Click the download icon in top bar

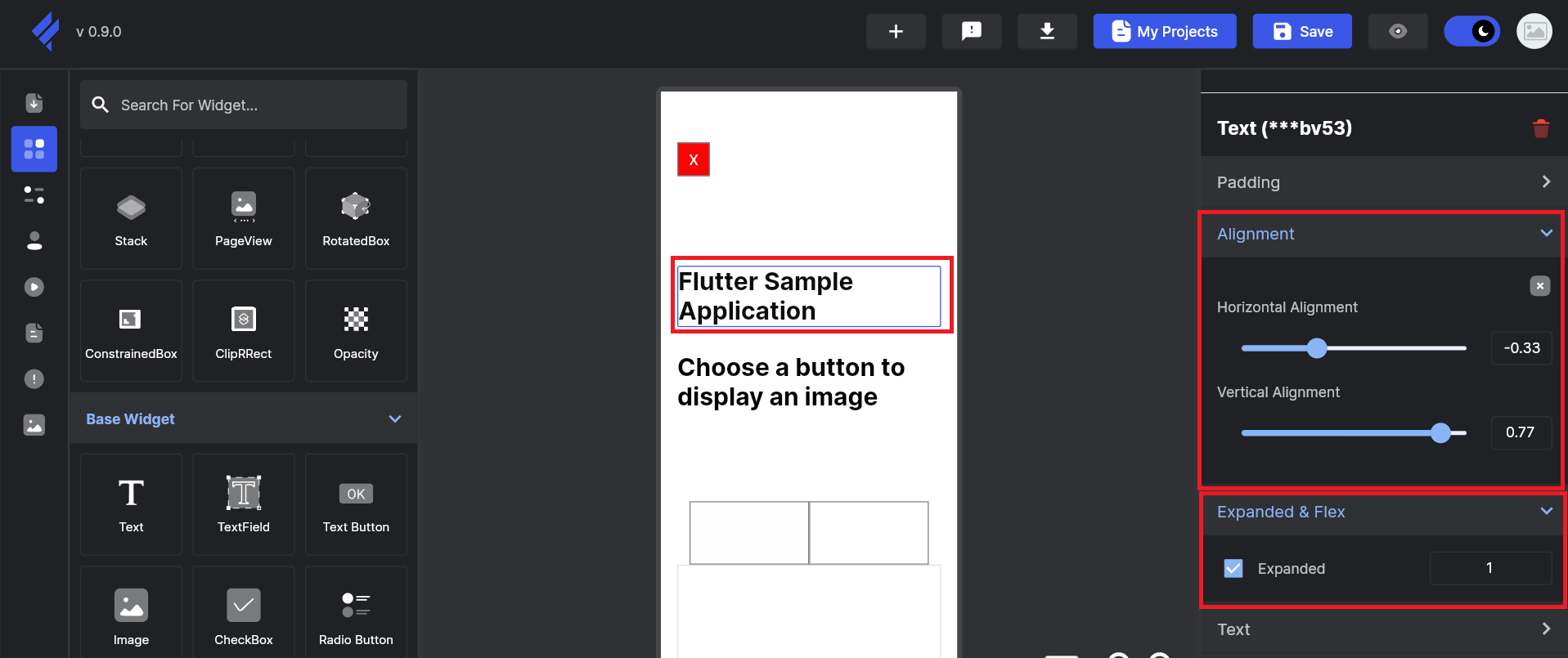(x=1046, y=32)
